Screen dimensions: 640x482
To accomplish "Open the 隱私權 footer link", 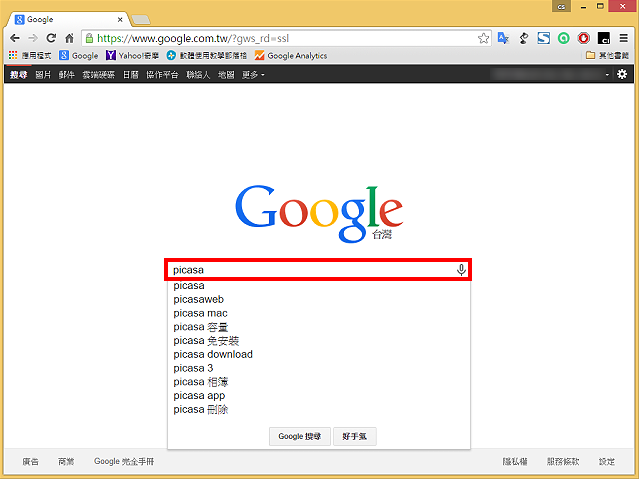I will [x=515, y=462].
